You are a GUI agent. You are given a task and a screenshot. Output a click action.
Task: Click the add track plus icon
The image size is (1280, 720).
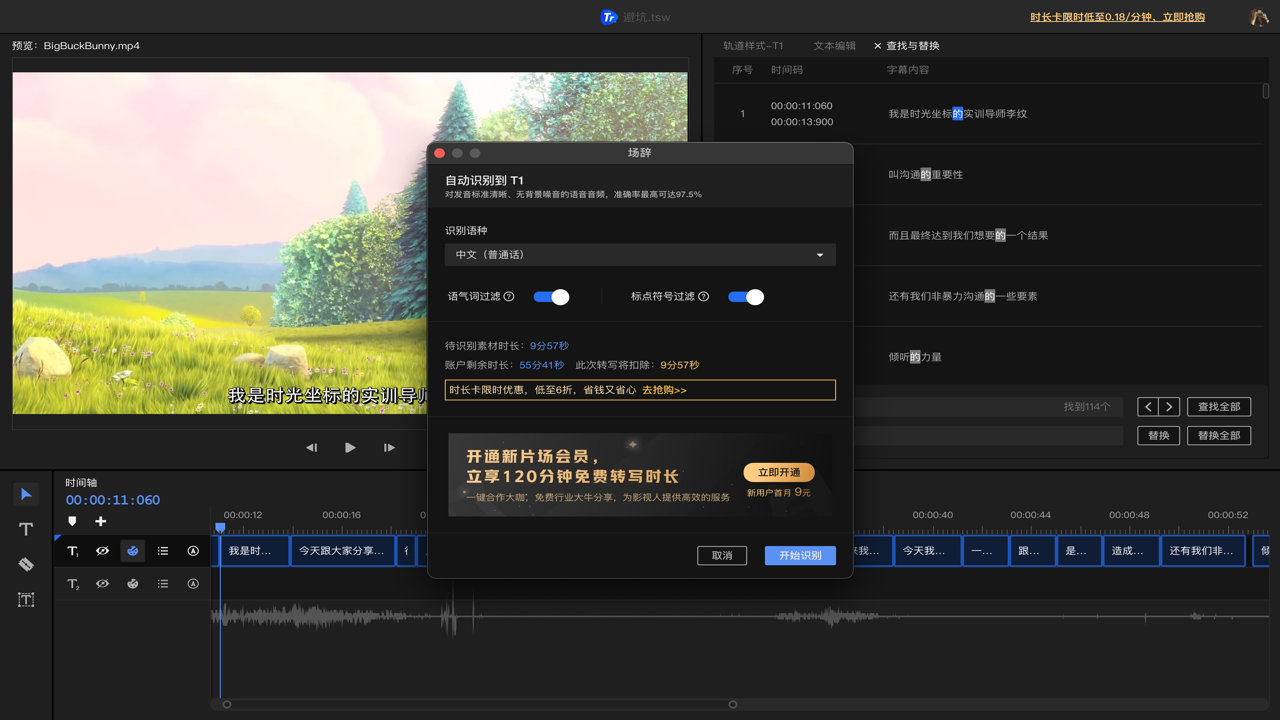100,521
